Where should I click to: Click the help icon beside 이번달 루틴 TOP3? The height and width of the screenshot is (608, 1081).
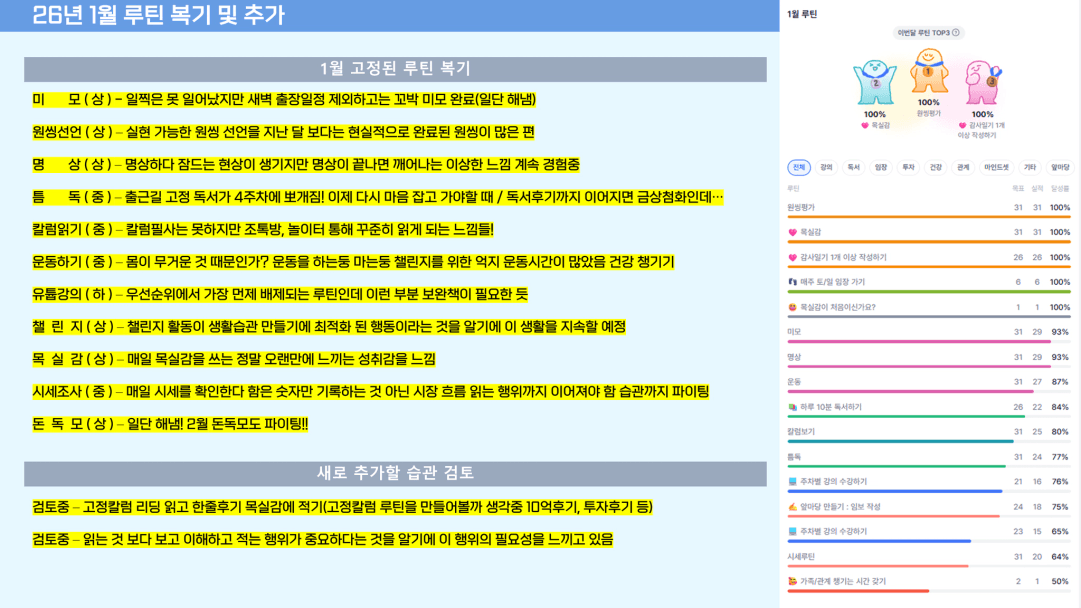click(956, 33)
